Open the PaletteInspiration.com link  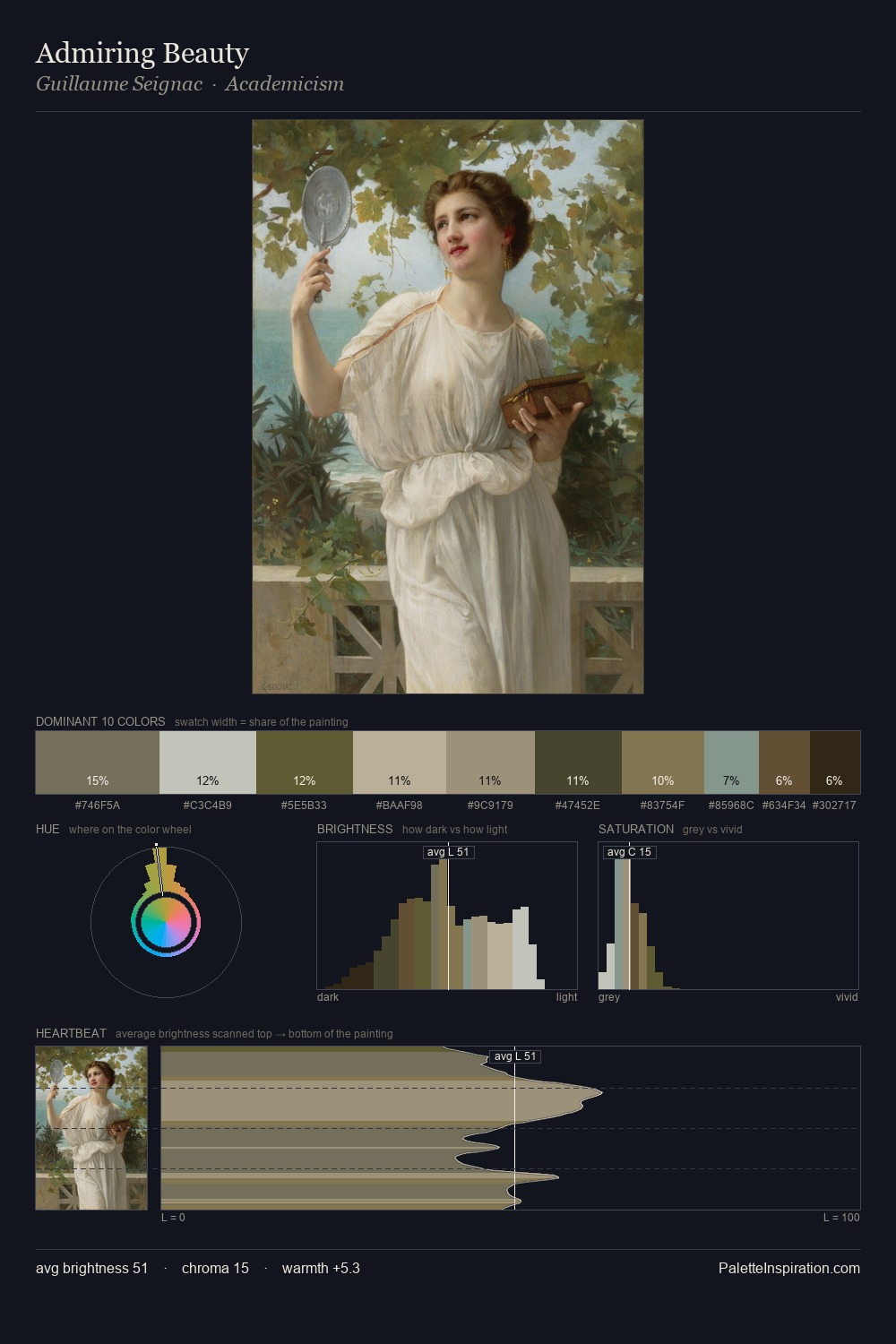tap(789, 1268)
